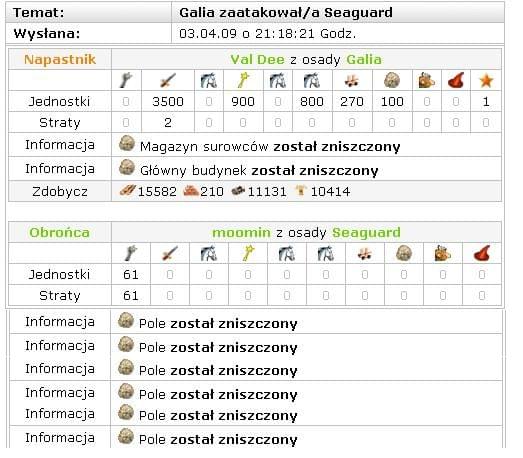Open defender player moomin profile
Viewport: 523px width, 458px height.
[241, 233]
